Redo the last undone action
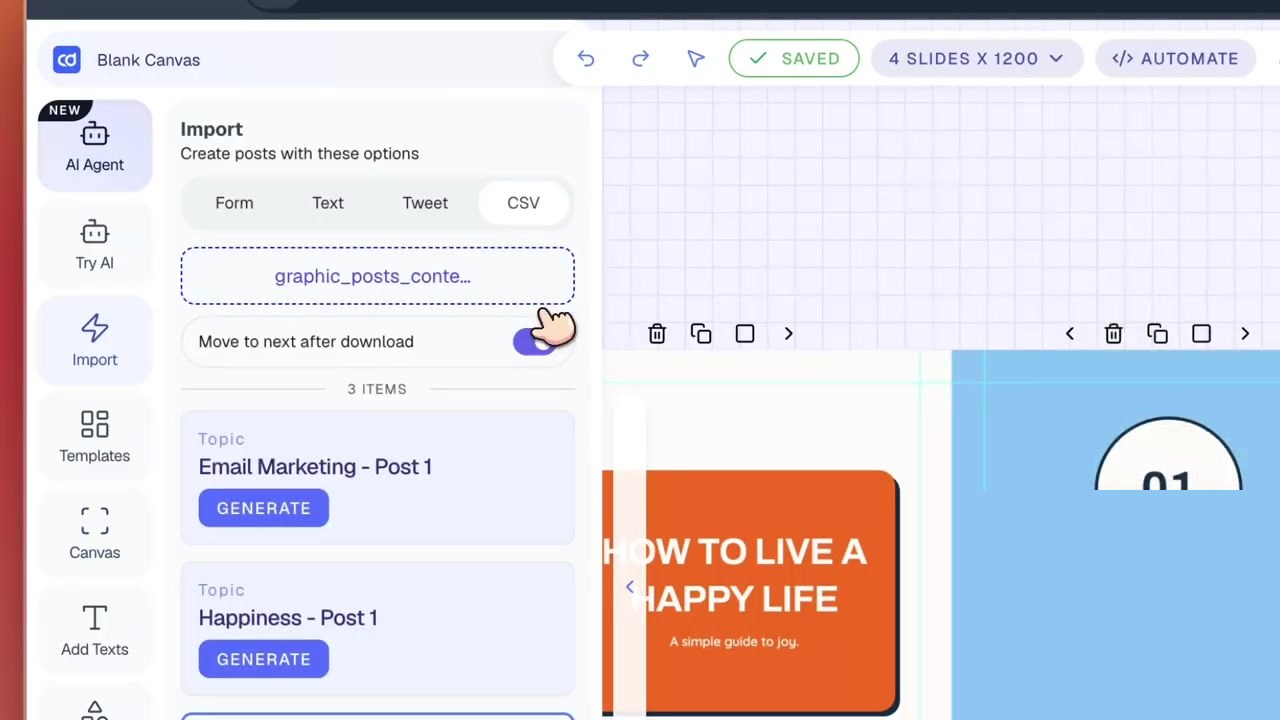This screenshot has width=1280, height=720. [x=641, y=59]
